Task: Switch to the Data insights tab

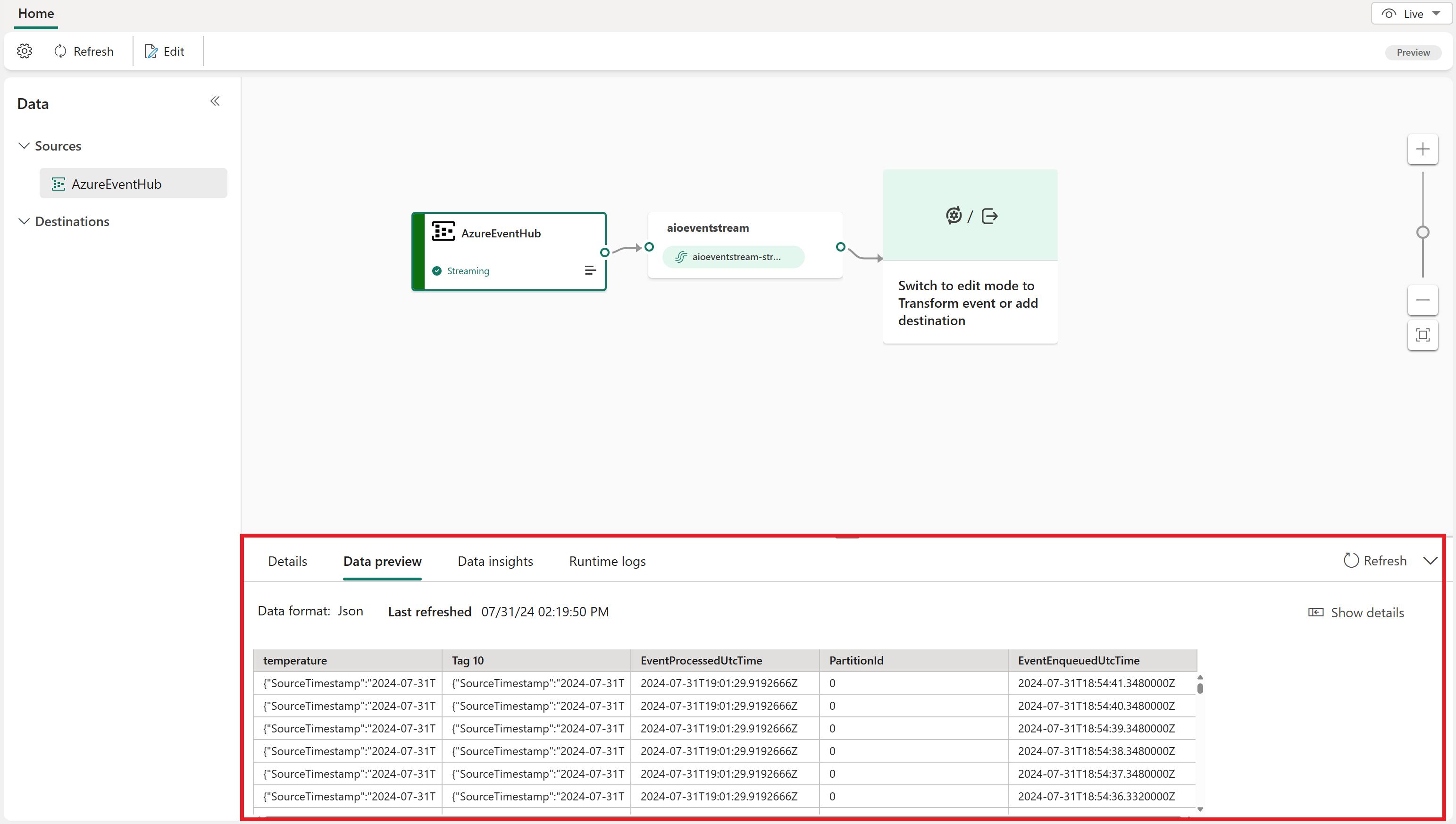Action: tap(495, 561)
